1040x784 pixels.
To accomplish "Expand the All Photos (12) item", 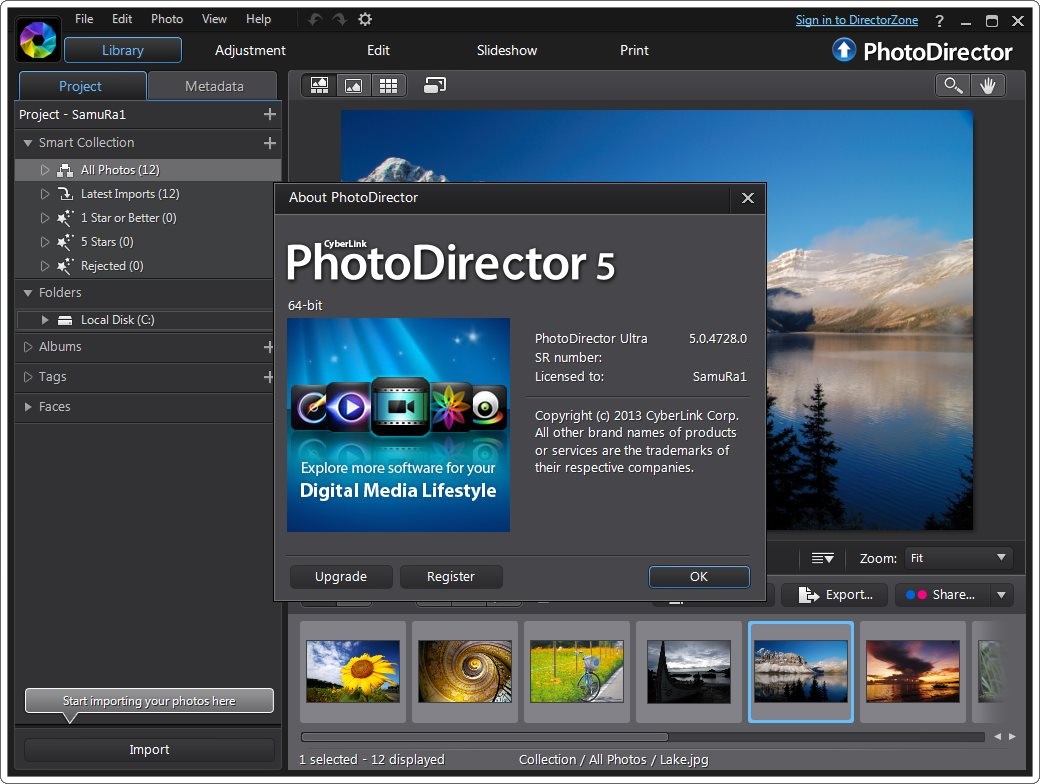I will [44, 170].
